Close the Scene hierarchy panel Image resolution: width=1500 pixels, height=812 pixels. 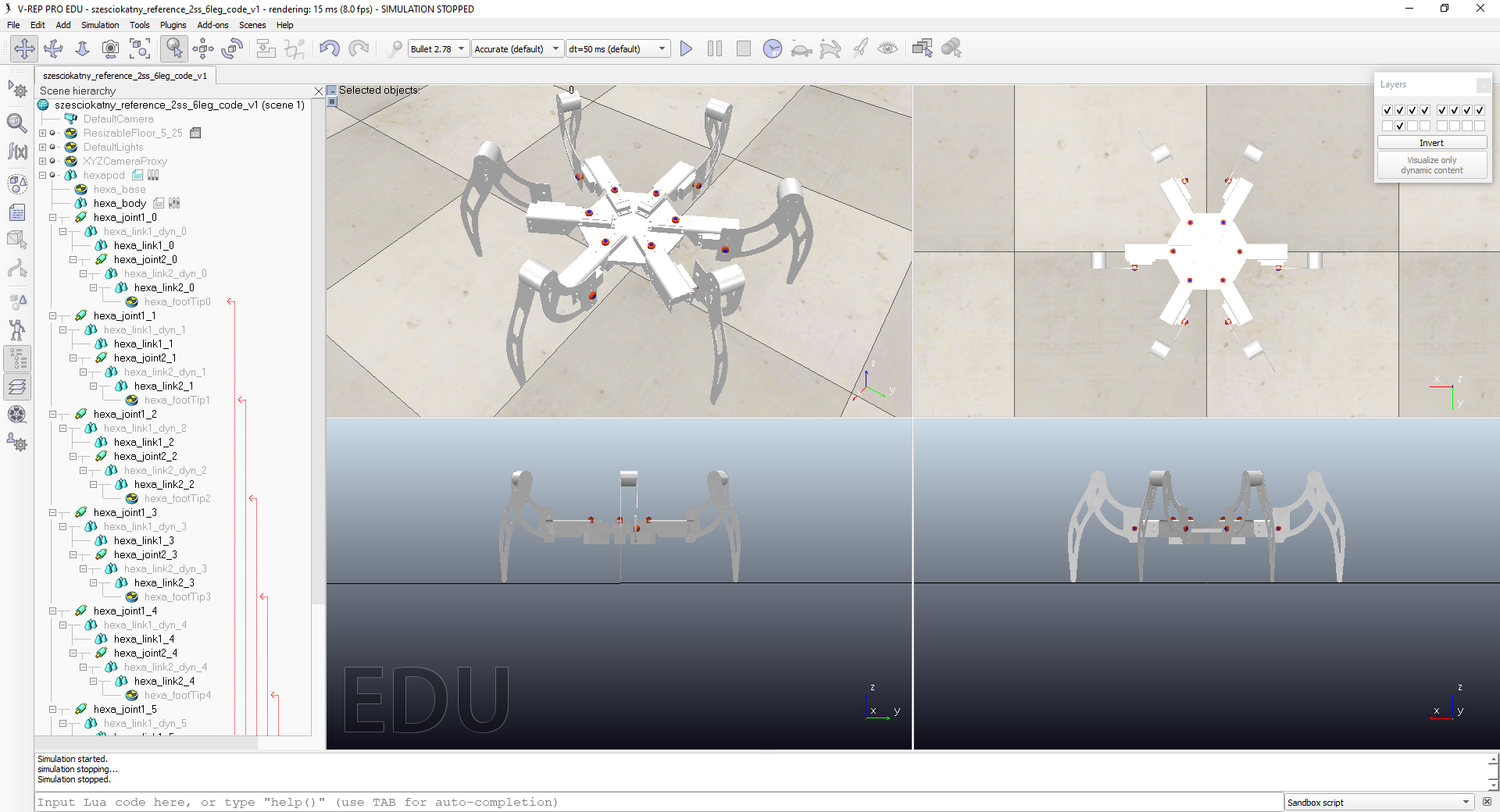tap(319, 91)
